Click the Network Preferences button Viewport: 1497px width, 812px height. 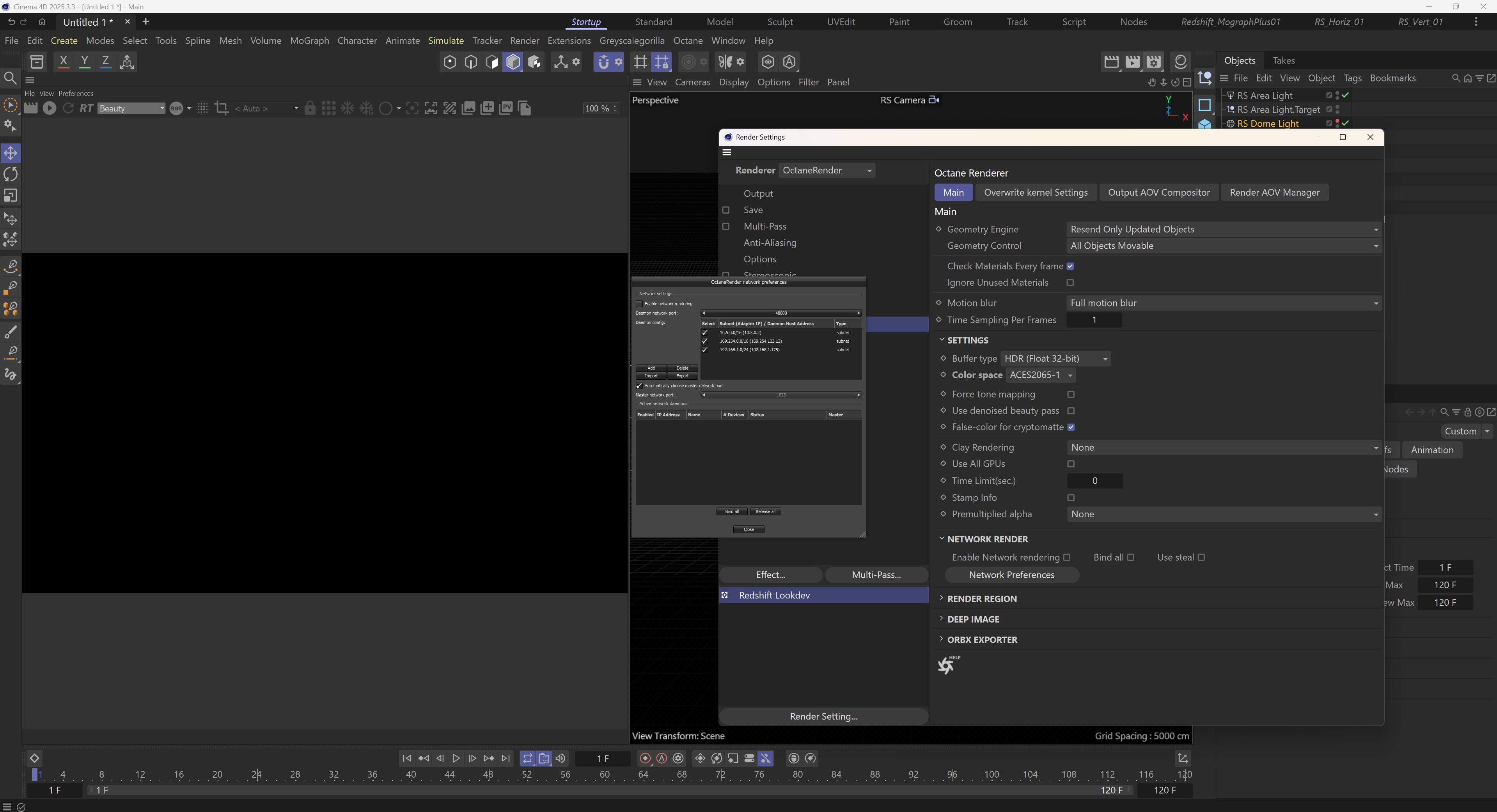pos(1012,575)
